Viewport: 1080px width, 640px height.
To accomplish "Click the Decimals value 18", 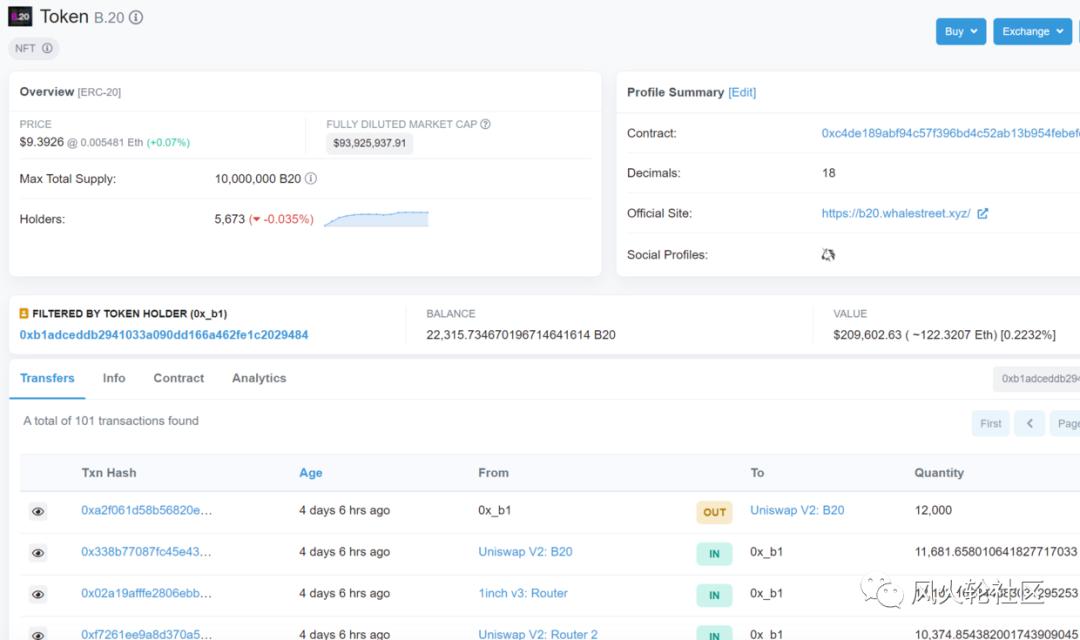I will click(x=829, y=173).
